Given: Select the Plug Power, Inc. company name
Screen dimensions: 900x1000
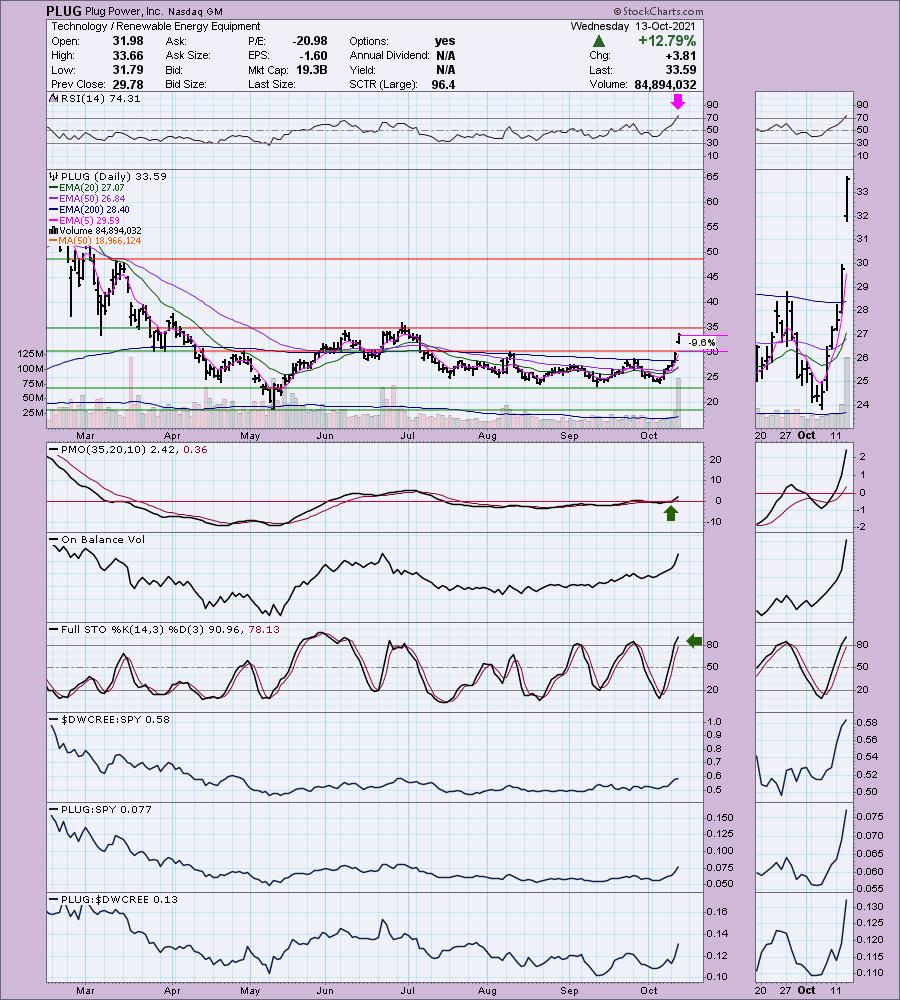Looking at the screenshot, I should [x=125, y=11].
